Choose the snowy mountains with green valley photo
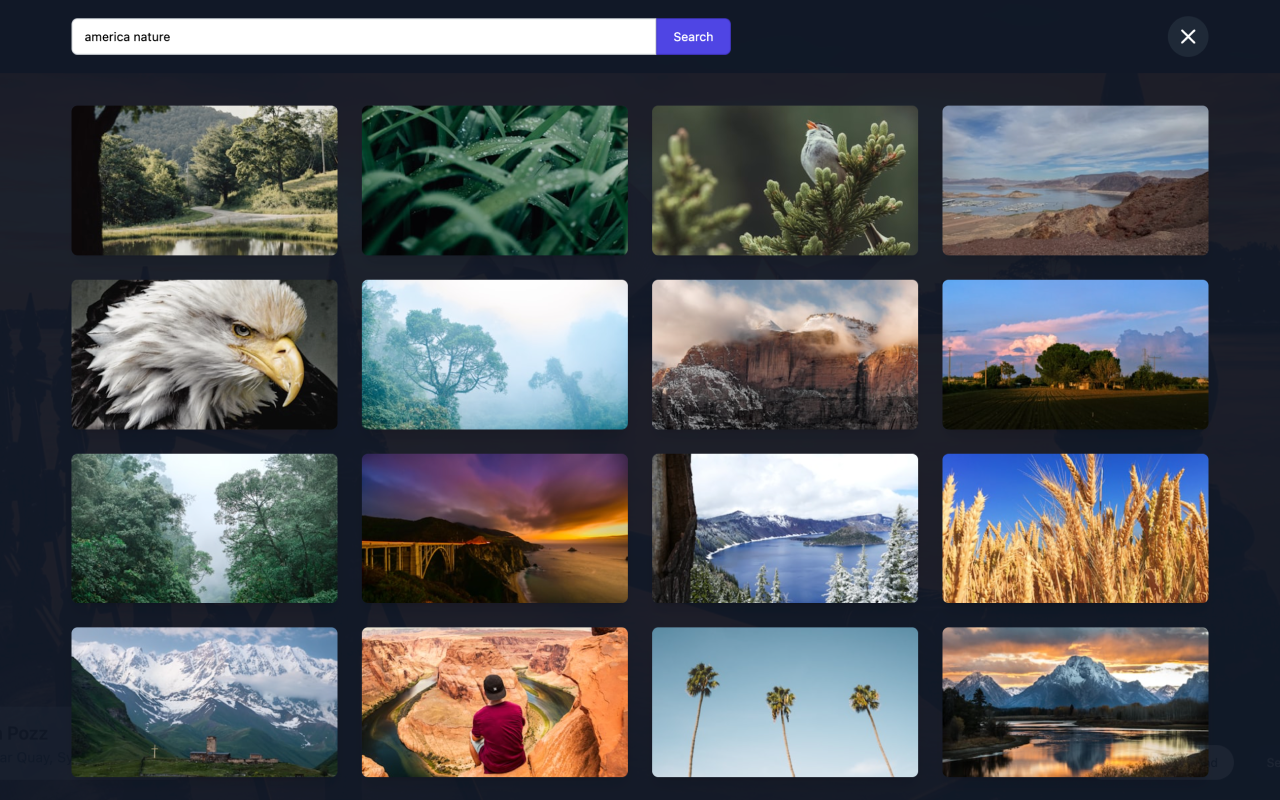 tap(205, 702)
